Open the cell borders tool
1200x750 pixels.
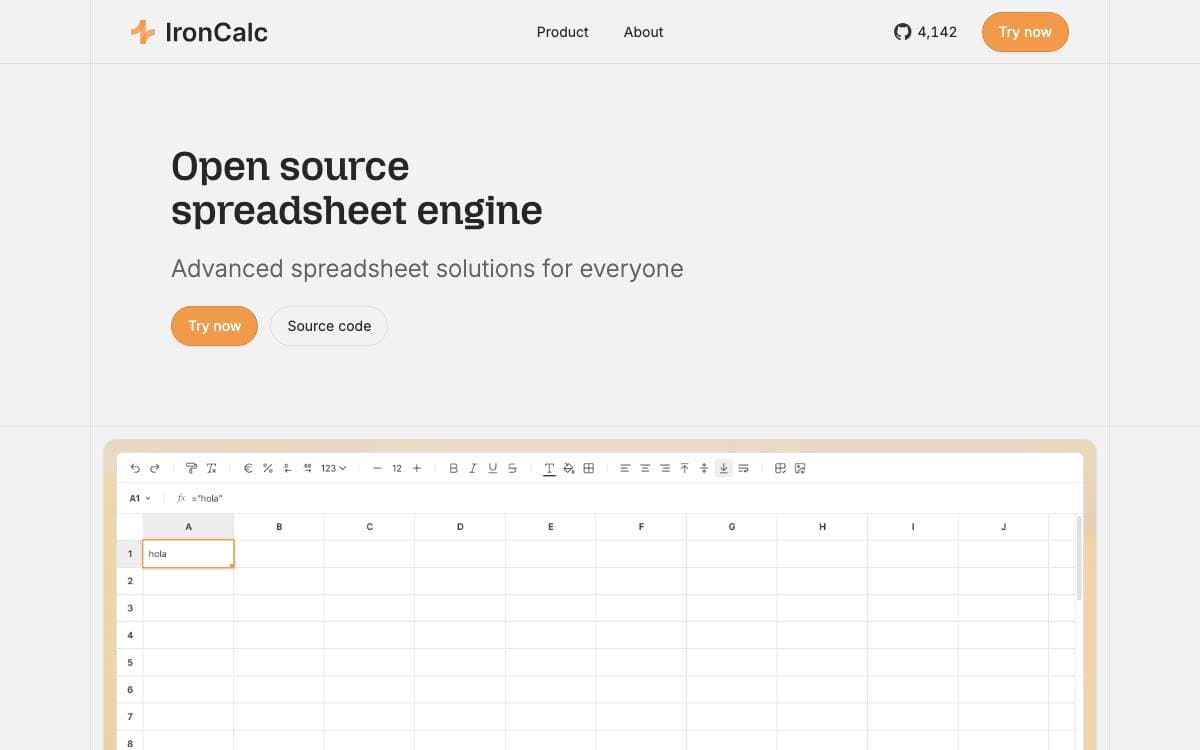[x=589, y=468]
